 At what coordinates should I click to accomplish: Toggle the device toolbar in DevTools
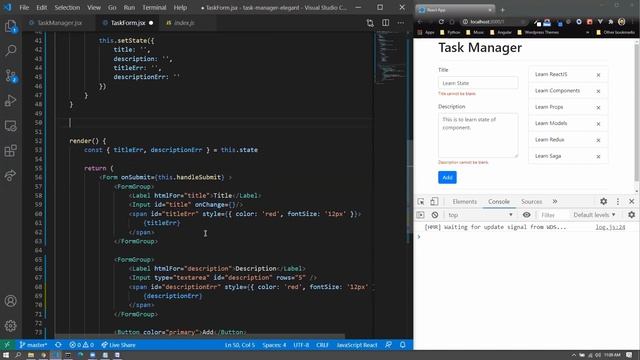coord(434,201)
